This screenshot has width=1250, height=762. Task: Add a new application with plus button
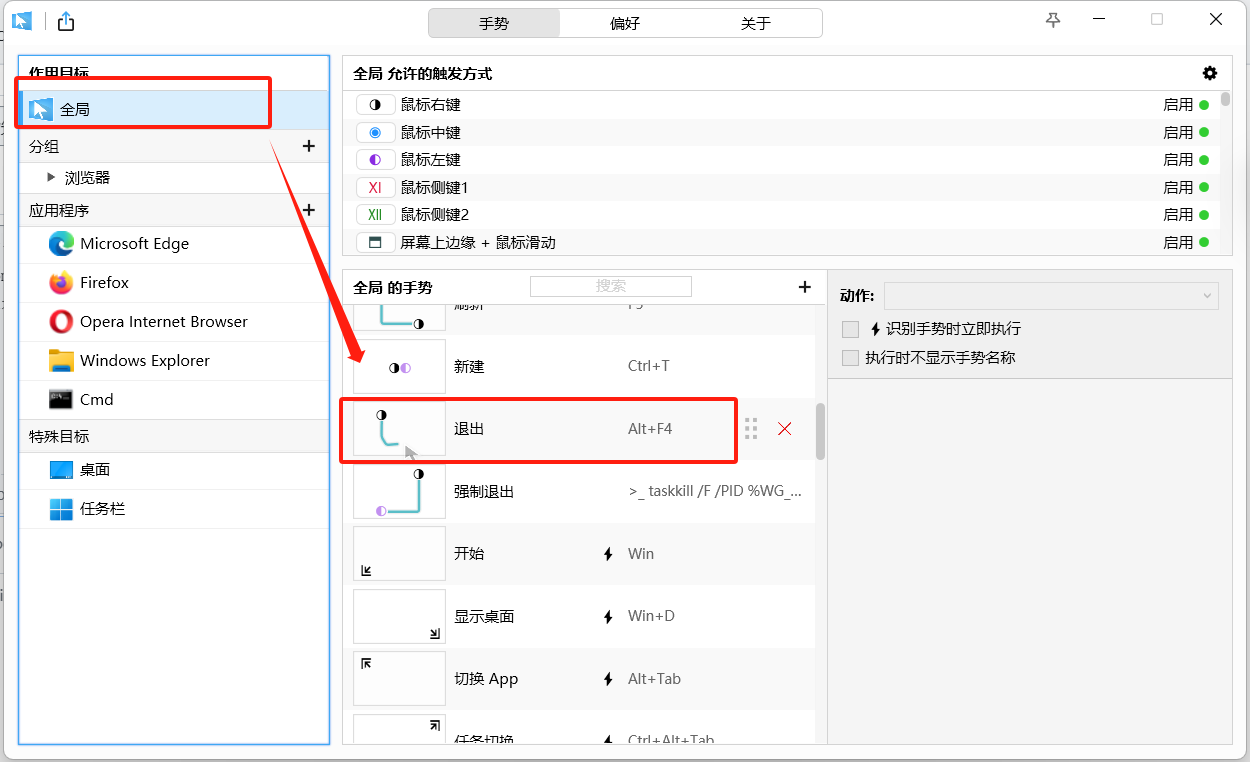[x=308, y=210]
